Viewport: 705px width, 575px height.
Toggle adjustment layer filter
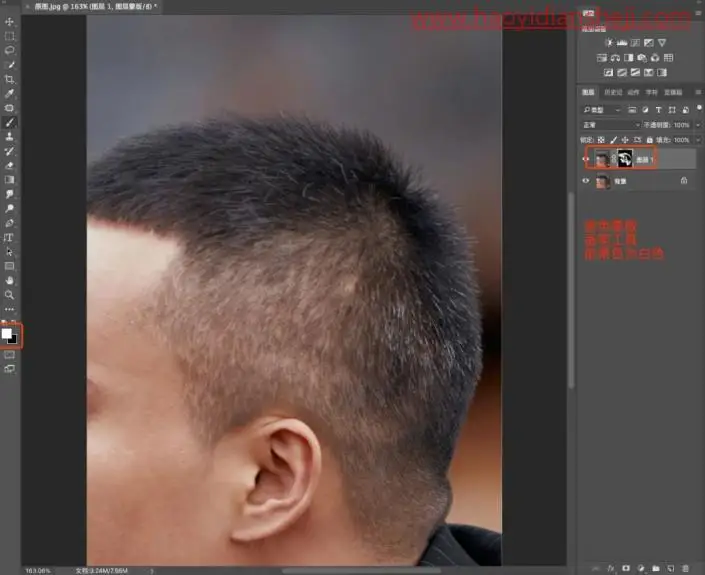[645, 110]
